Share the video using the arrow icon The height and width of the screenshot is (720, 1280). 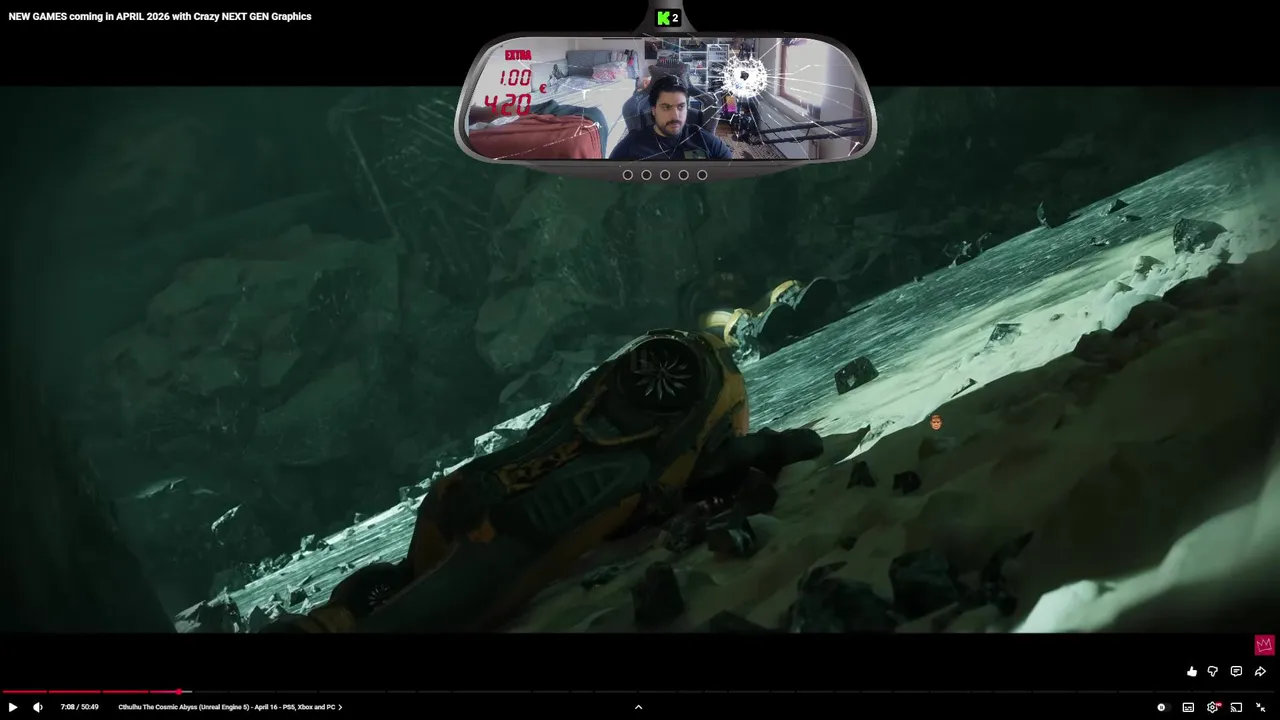click(1260, 672)
